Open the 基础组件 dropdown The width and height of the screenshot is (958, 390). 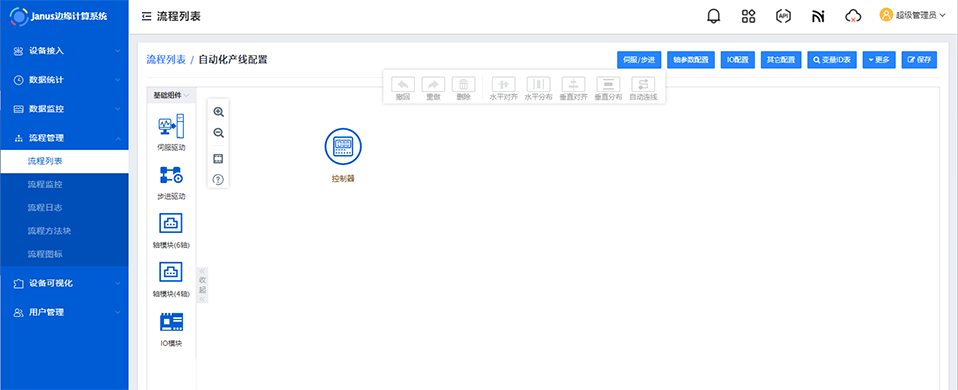[171, 95]
